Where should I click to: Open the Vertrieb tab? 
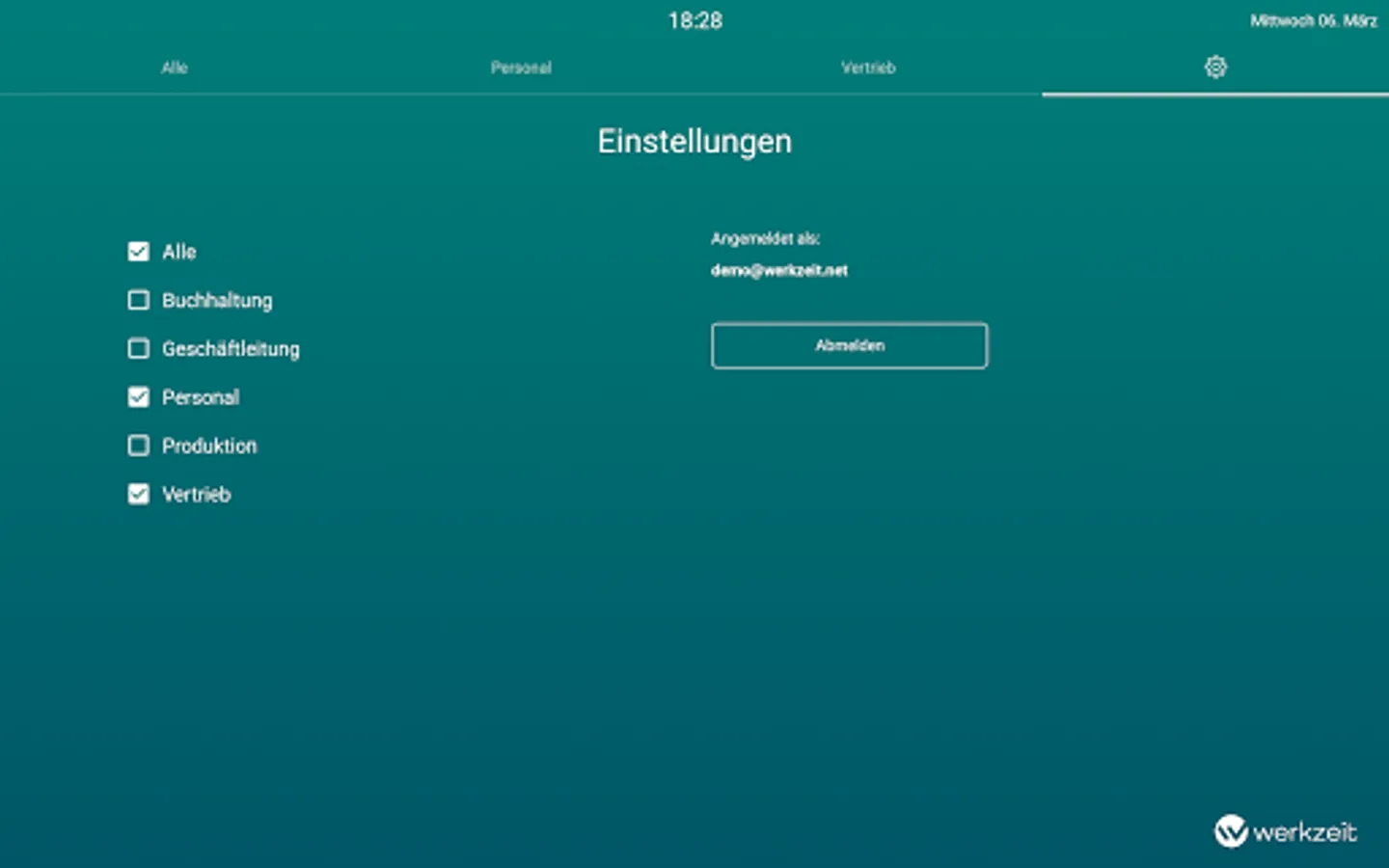[x=868, y=68]
